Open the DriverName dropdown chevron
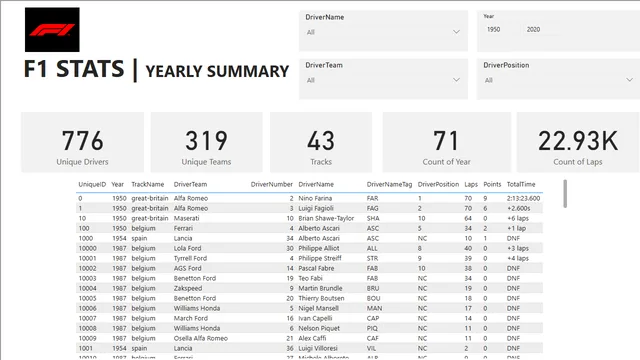640x360 pixels. pos(456,32)
